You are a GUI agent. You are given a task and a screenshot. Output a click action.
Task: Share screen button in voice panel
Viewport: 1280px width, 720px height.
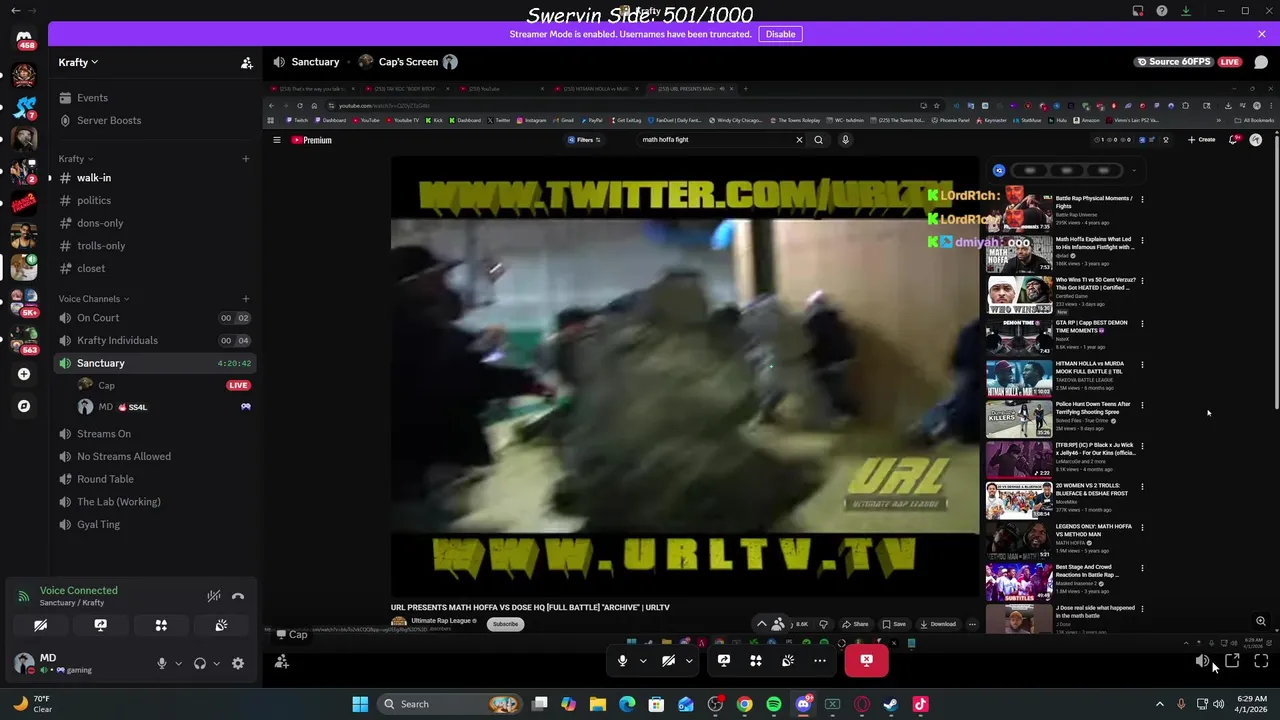(x=101, y=625)
